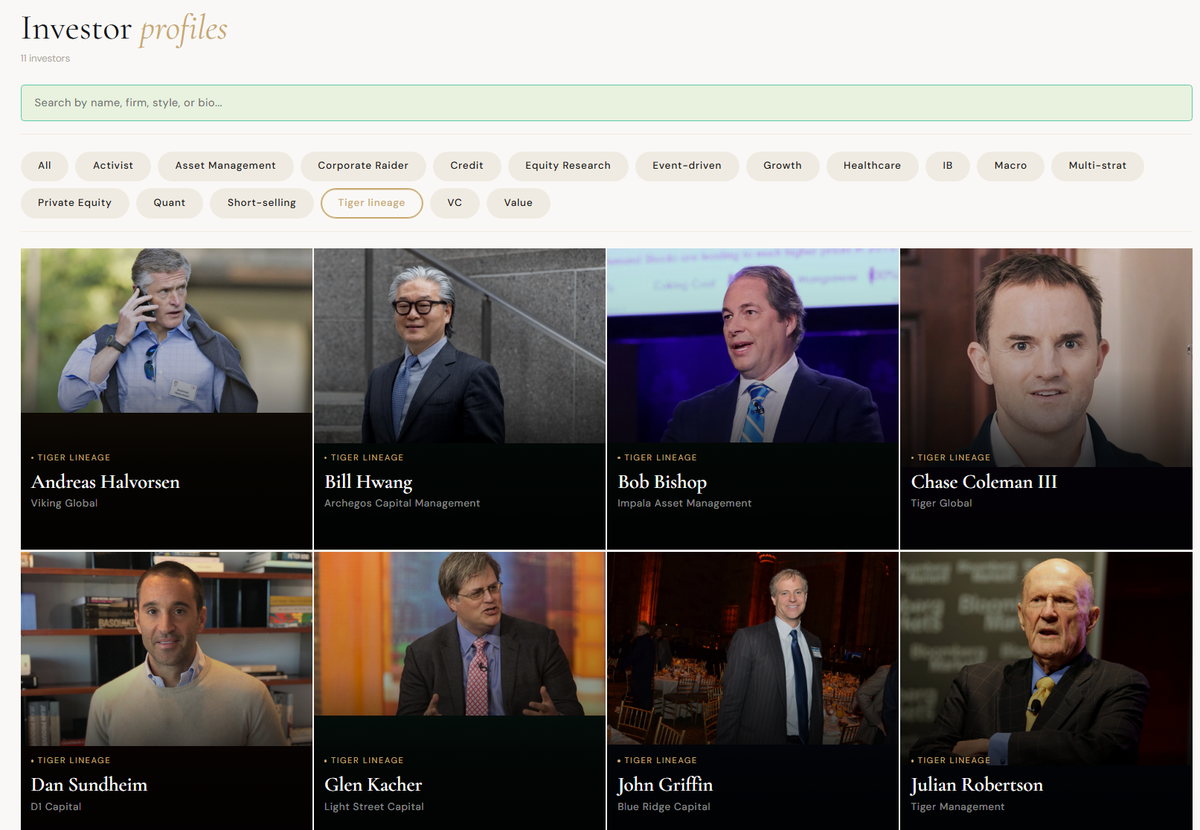Click the D1 Capital firm text
Viewport: 1200px width, 830px height.
click(x=56, y=807)
